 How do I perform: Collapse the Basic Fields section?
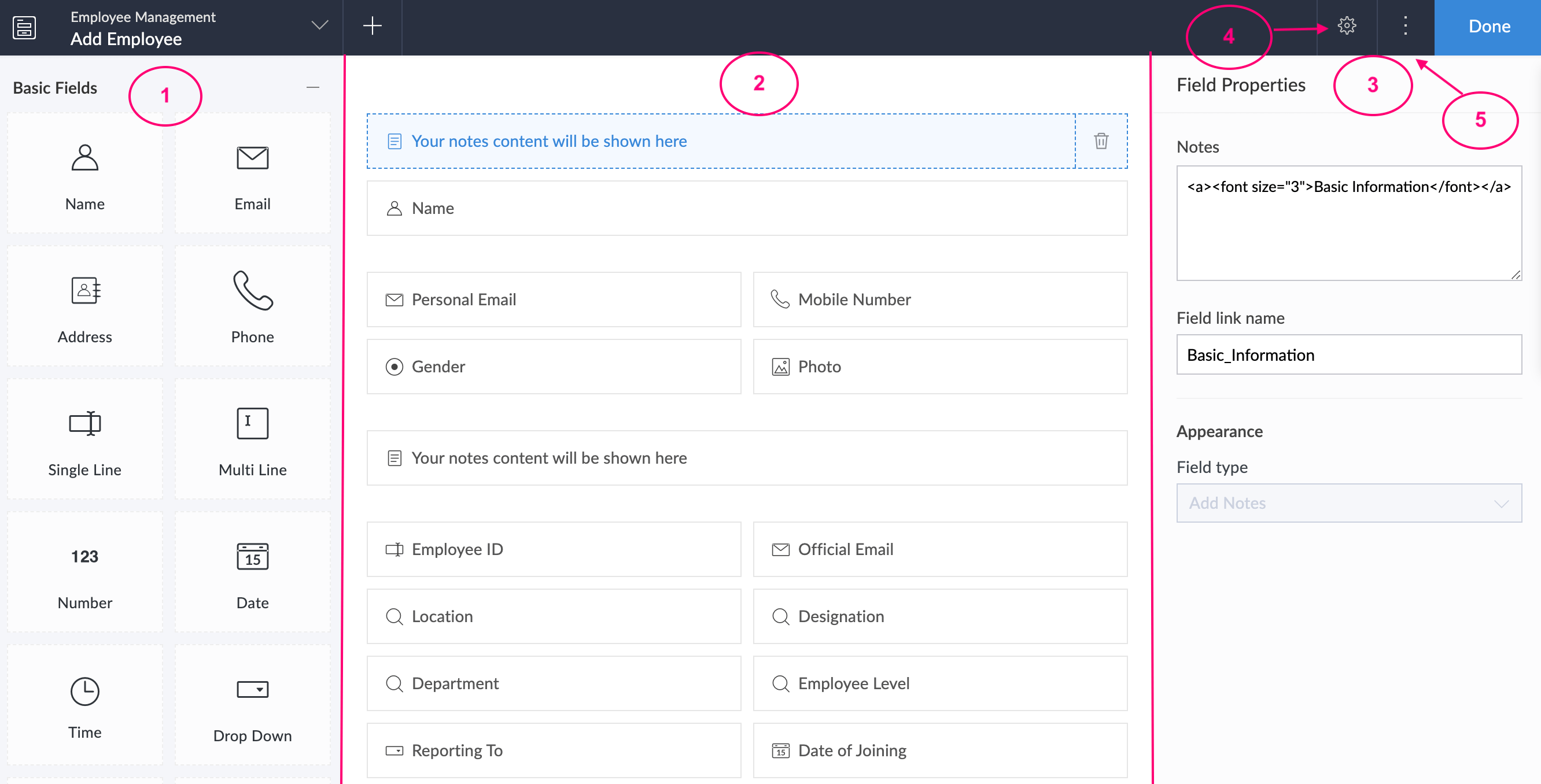313,88
